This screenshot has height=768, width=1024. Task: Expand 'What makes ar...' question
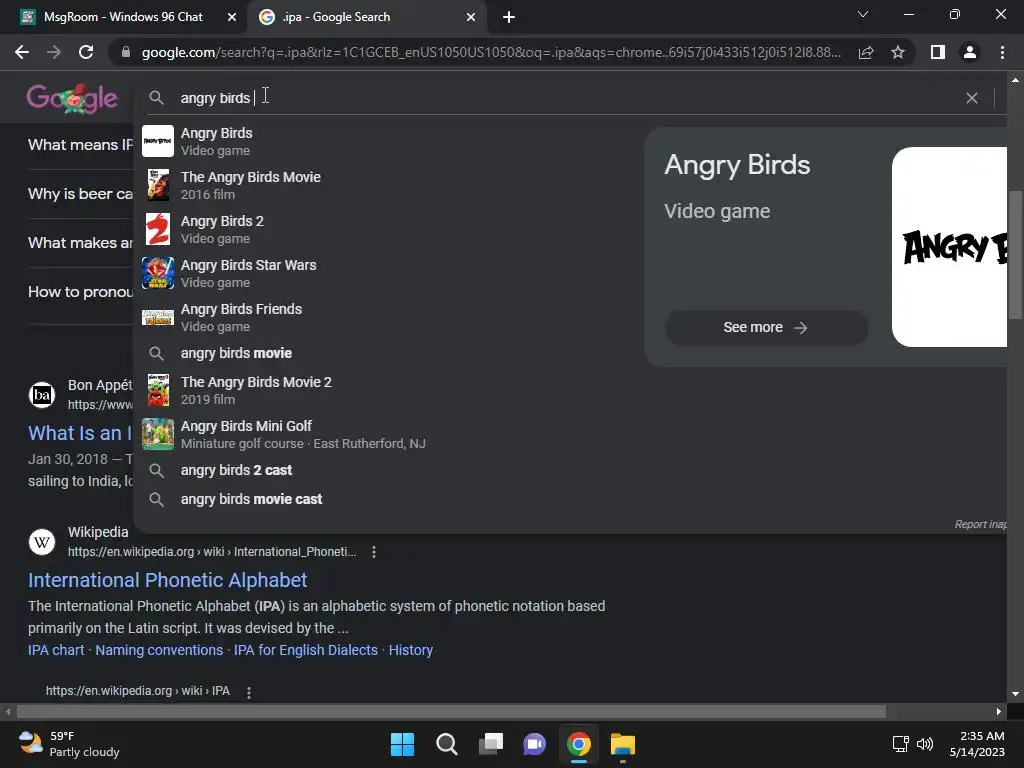coord(80,243)
